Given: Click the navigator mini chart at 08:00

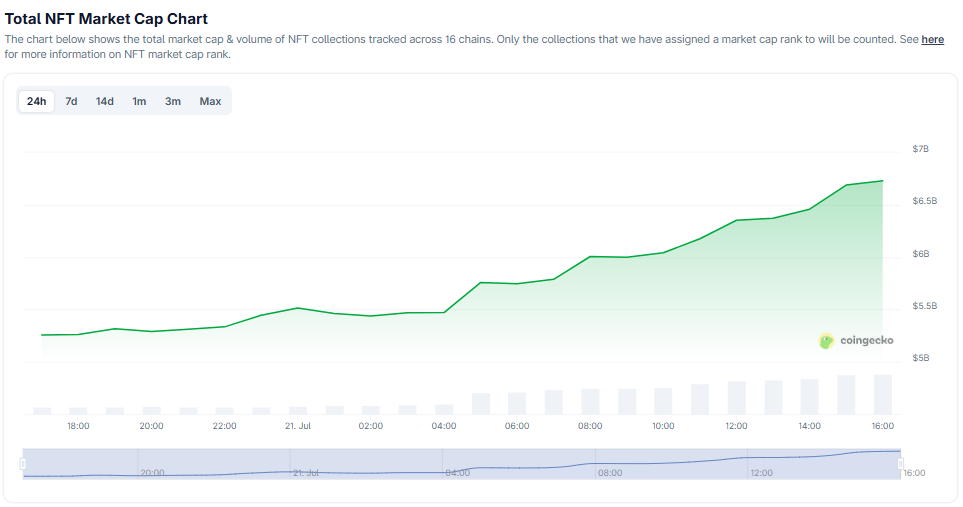Looking at the screenshot, I should click(x=609, y=473).
